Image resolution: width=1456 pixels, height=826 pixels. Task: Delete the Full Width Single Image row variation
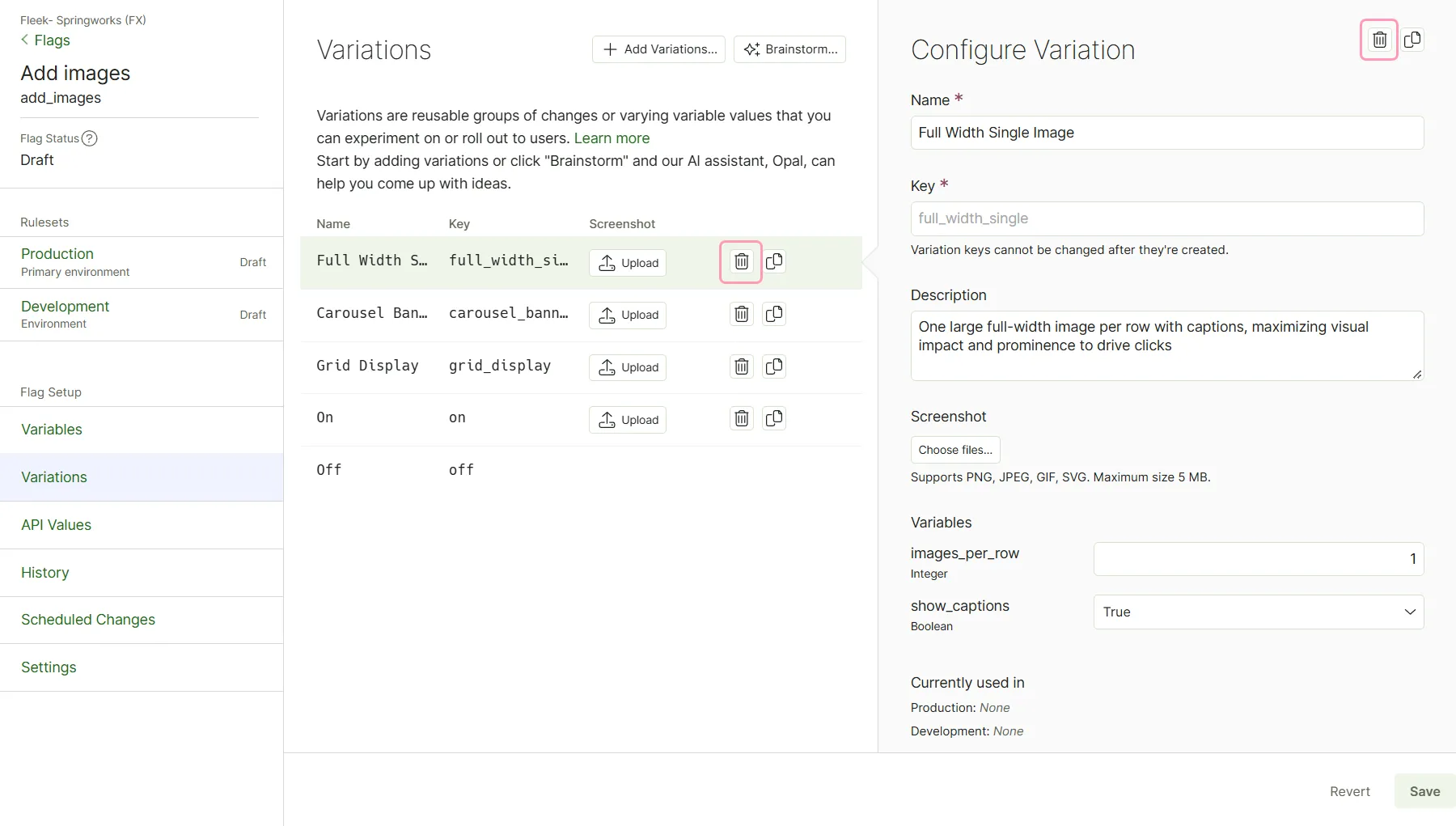point(741,261)
